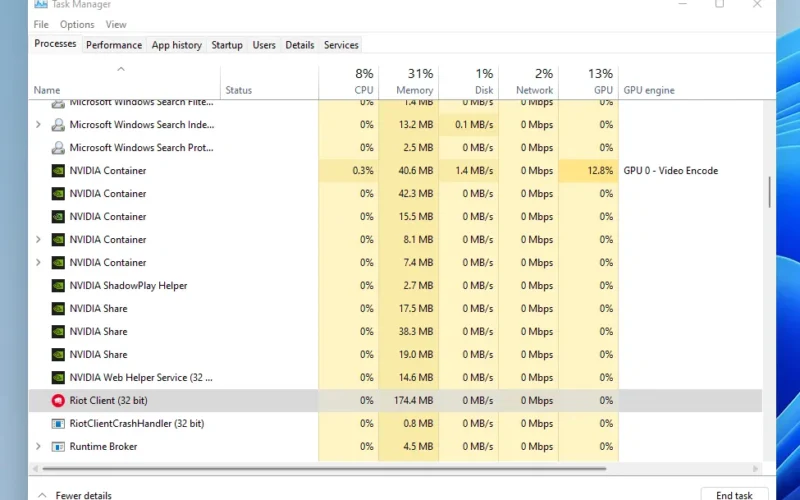
Task: Sort processes by the Disk column
Action: tap(468, 82)
